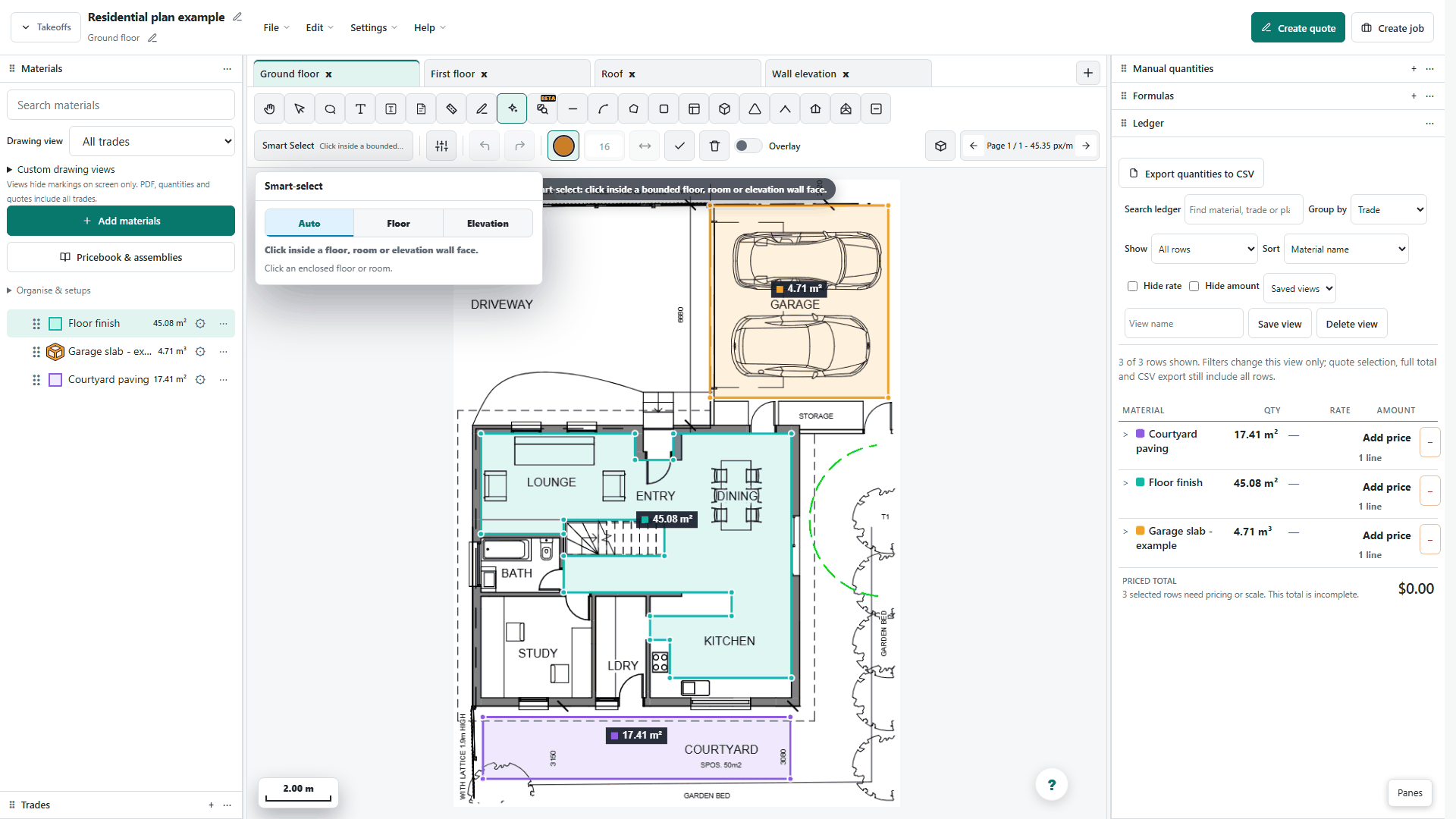The width and height of the screenshot is (1456, 819).
Task: Open the orange markup color swatch
Action: [563, 146]
